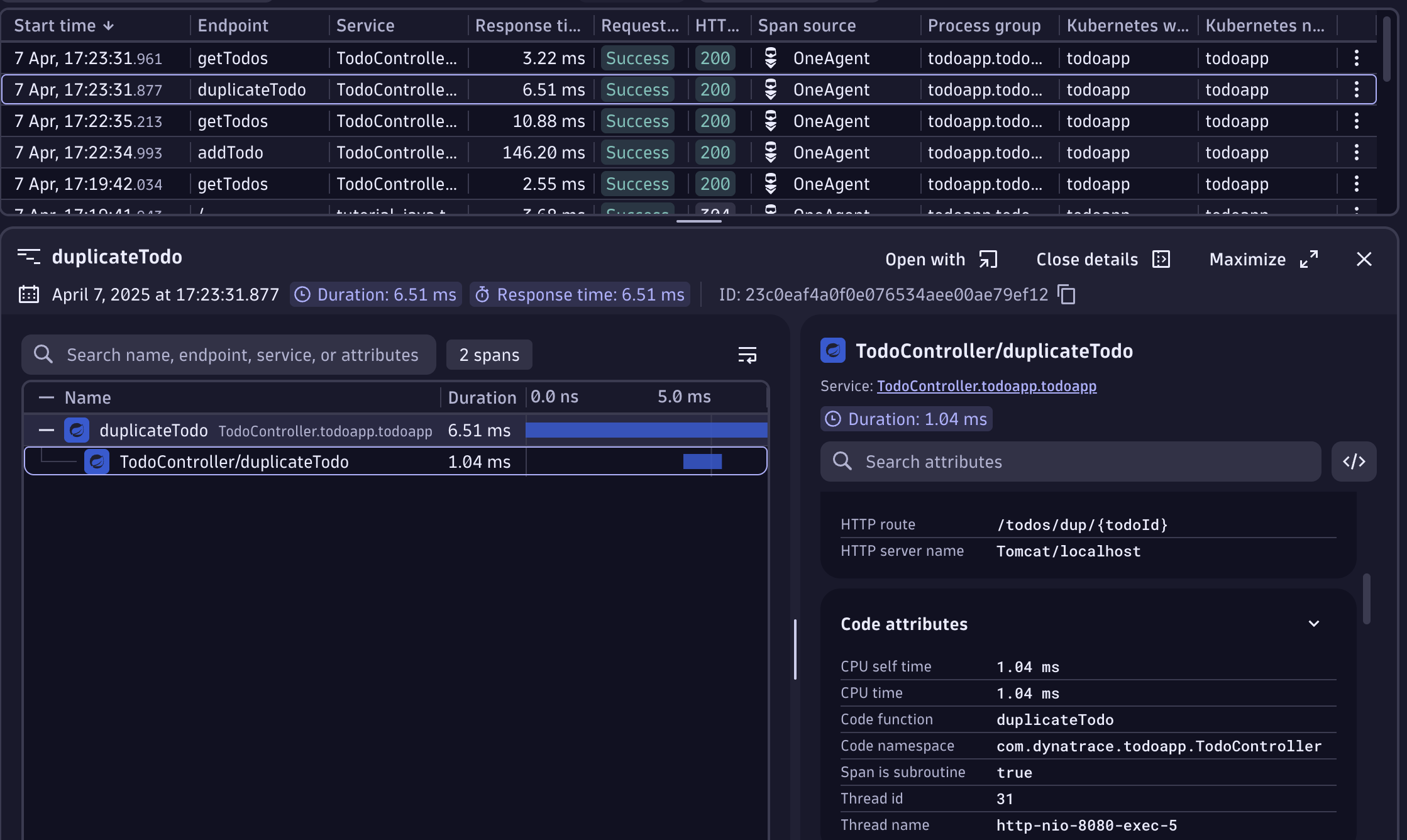Open row actions for addTodo trace
Screen dimensions: 1407x840
coord(1356,152)
